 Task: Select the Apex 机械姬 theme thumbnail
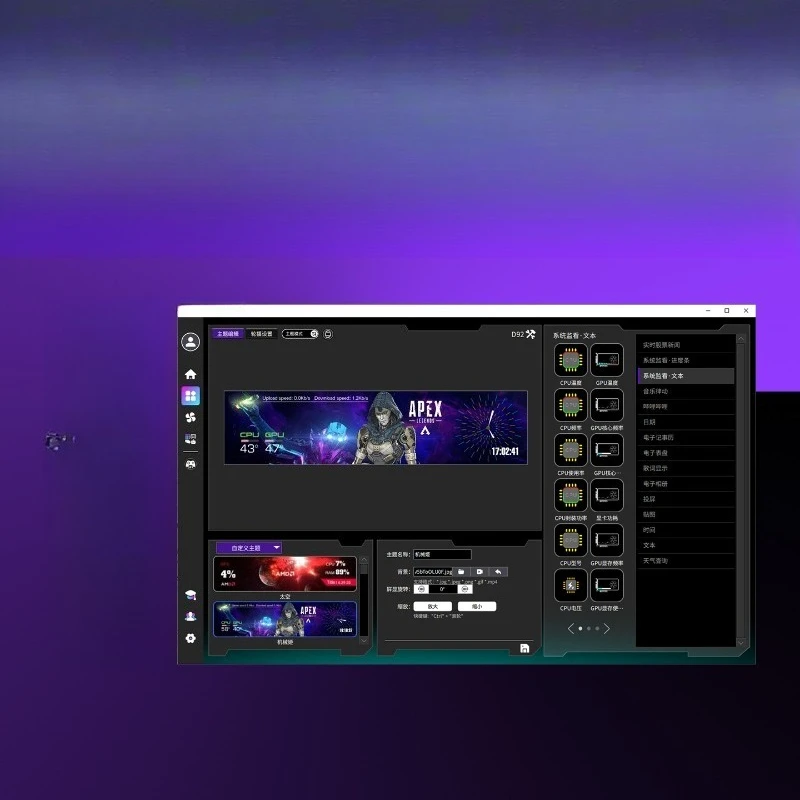coord(285,619)
